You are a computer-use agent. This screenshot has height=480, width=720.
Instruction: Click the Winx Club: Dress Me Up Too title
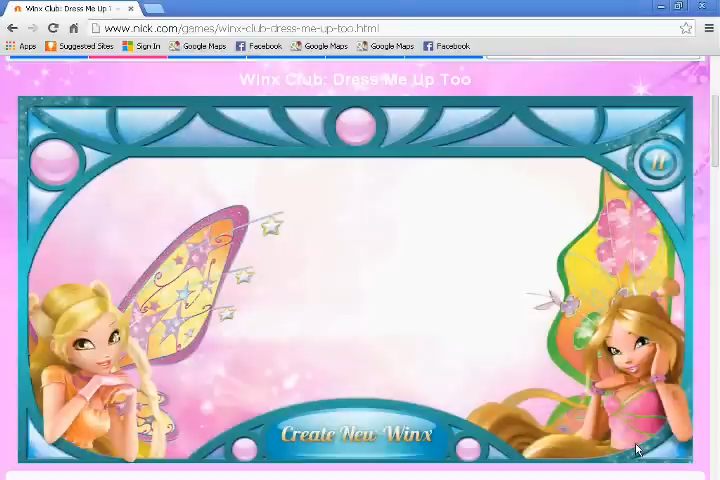tap(355, 79)
